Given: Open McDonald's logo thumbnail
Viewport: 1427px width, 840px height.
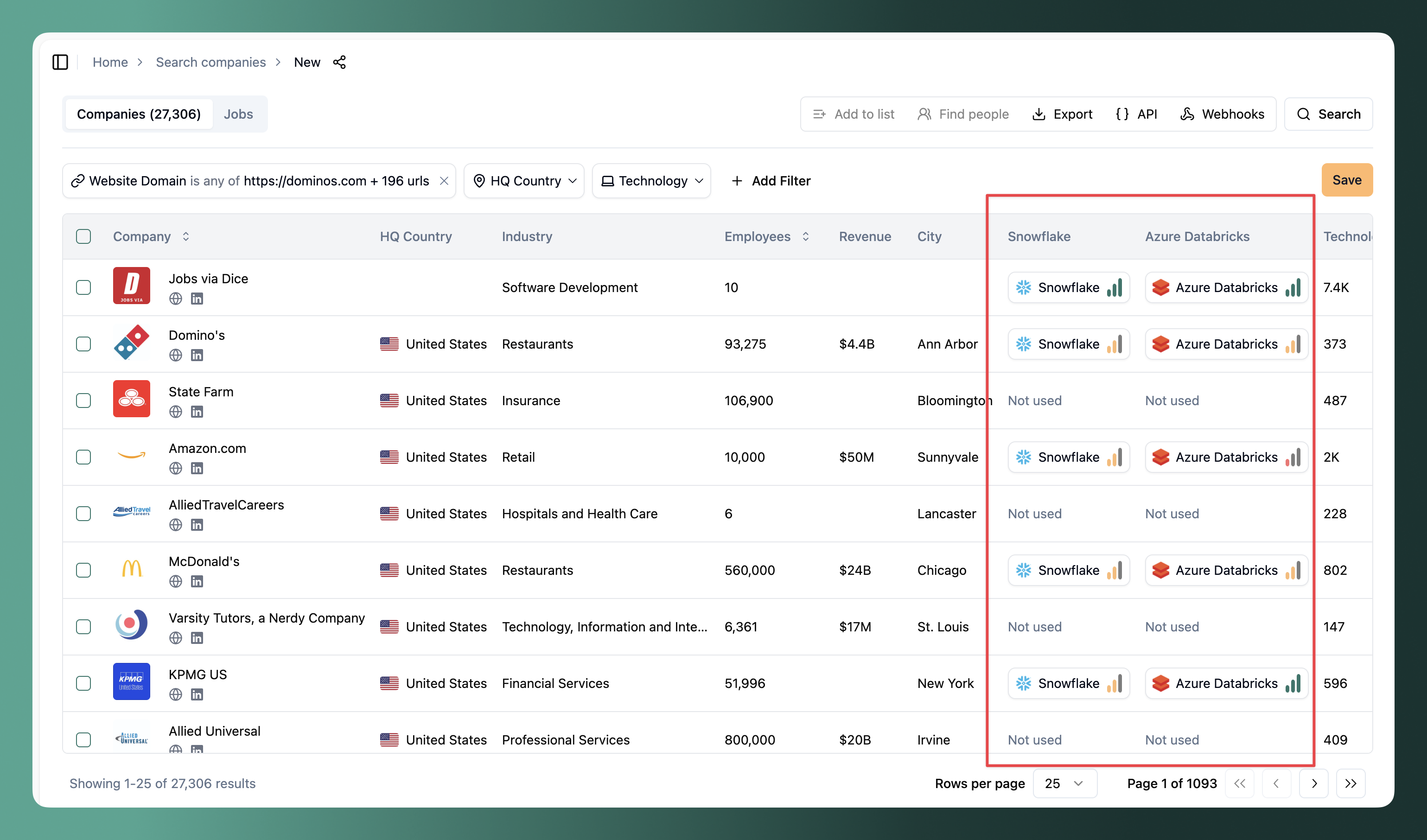Looking at the screenshot, I should (131, 569).
